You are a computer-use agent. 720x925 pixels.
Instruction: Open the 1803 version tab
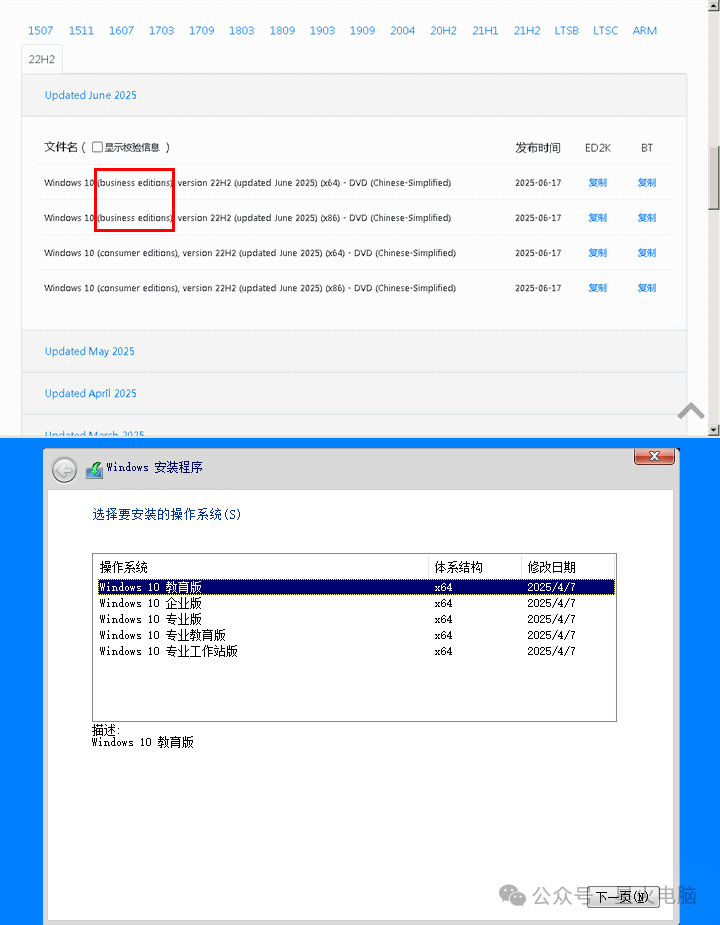[x=241, y=31]
